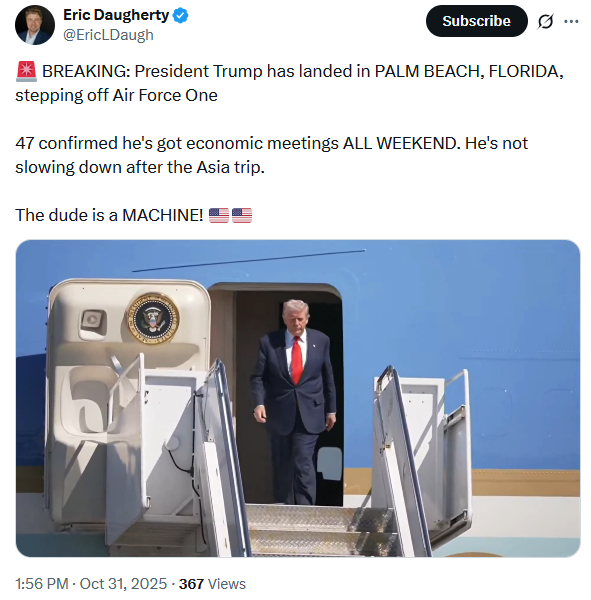Screen dimensions: 591x600
Task: Subscribe to Eric Daugherty
Action: point(477,21)
